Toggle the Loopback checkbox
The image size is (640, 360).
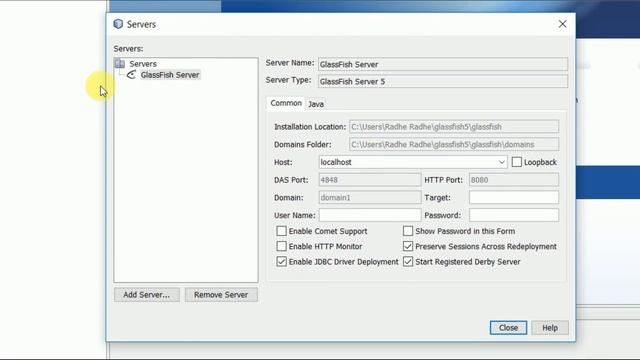517,162
